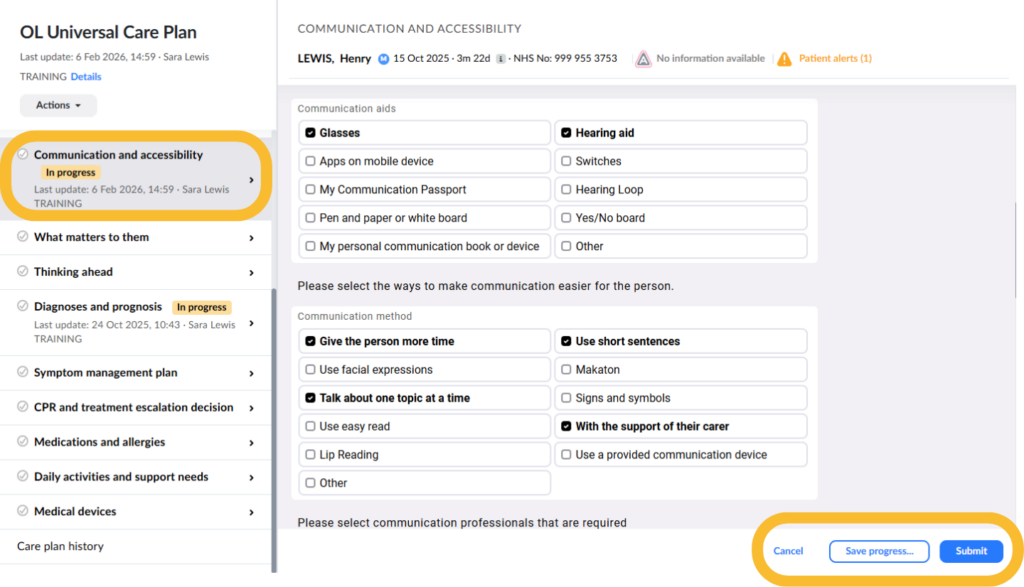Click status icon next to Symptom management plan

pyautogui.click(x=23, y=372)
